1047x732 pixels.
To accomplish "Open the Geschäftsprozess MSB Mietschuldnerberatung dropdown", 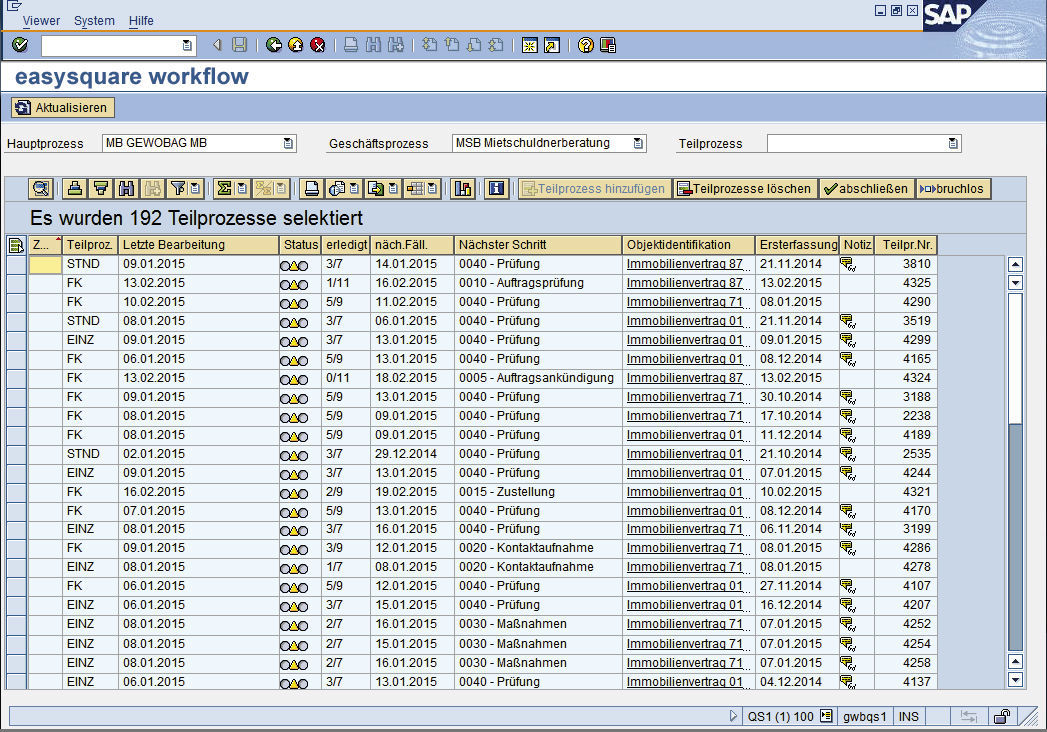I will pos(637,143).
